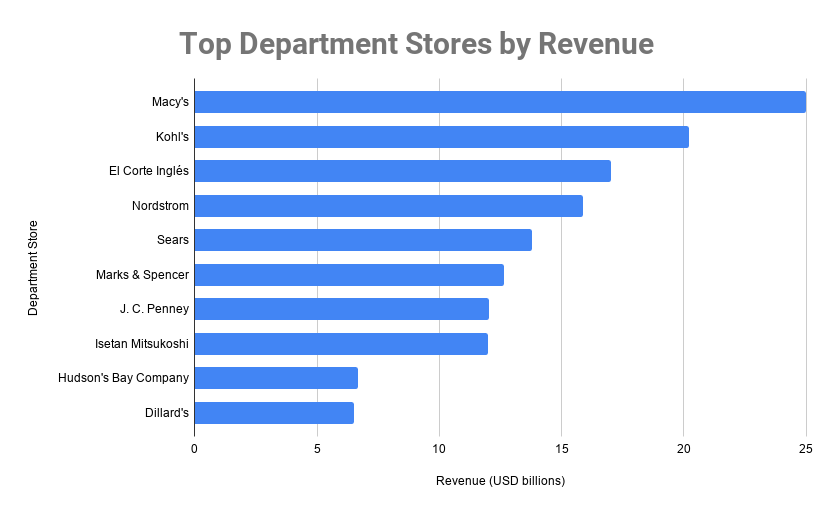Select the '10' tick label on horizontal axis
This screenshot has height=514, width=832.
(439, 449)
